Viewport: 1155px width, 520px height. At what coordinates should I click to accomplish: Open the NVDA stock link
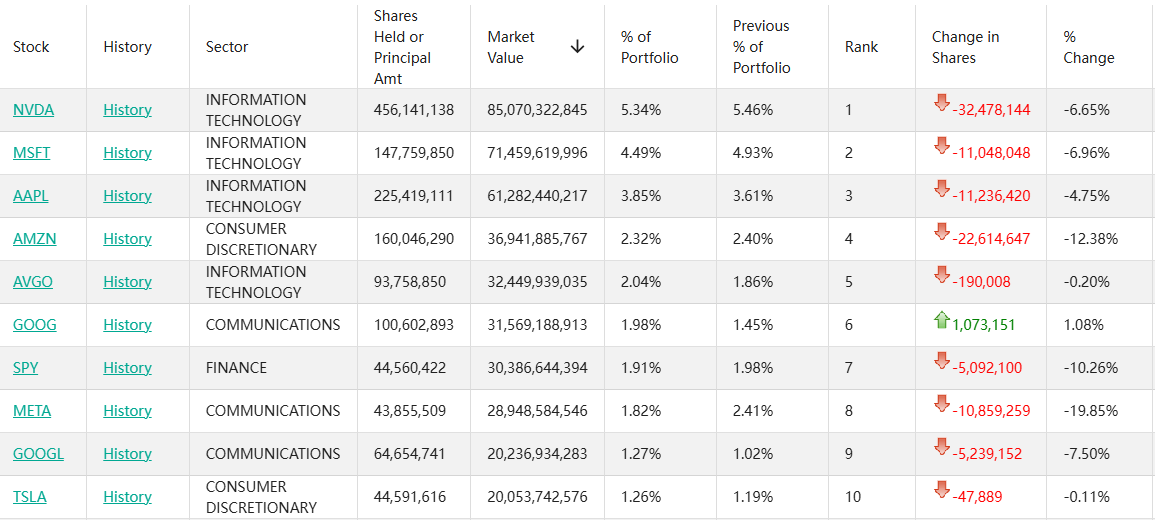(33, 110)
